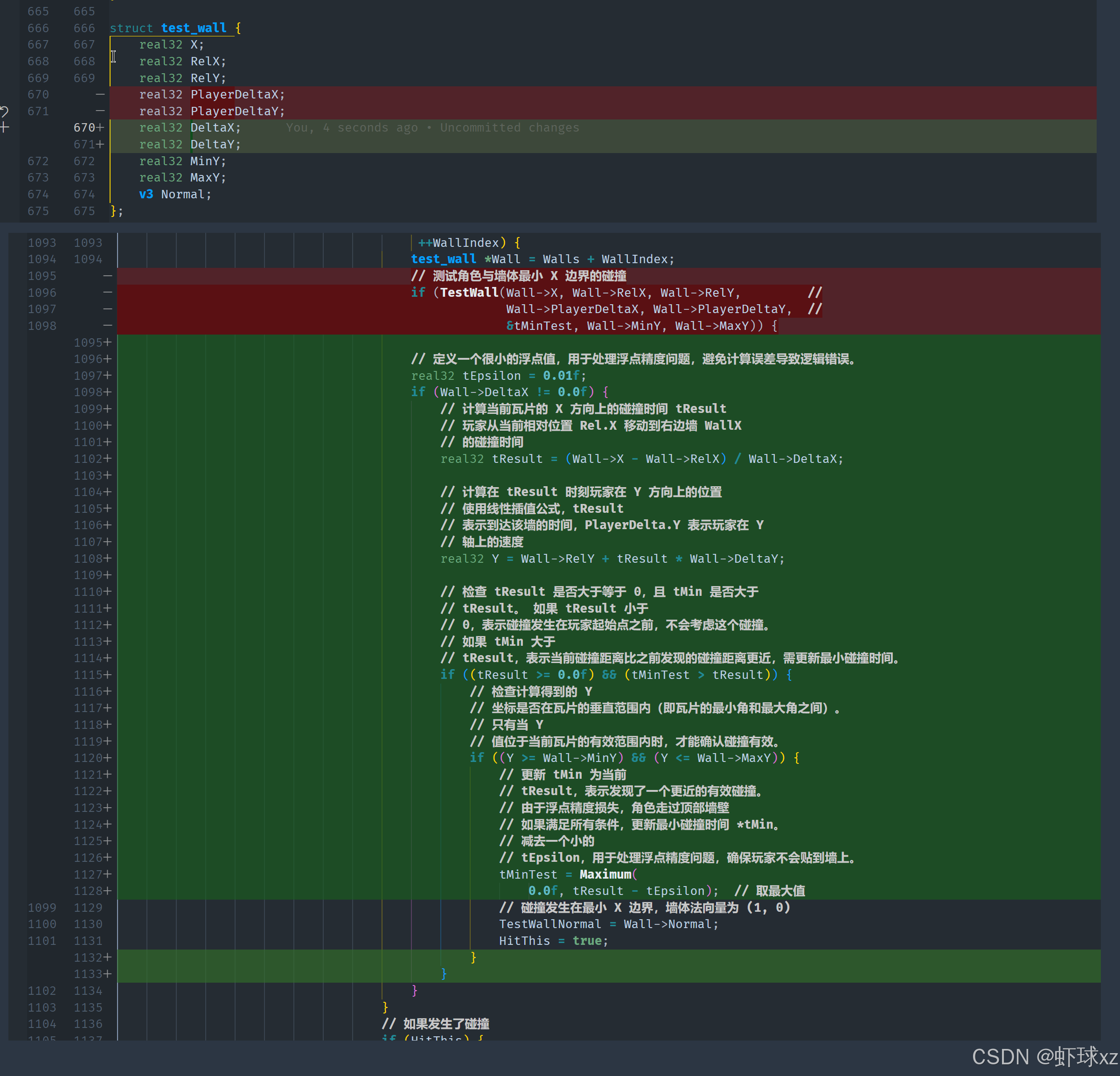Click the 'TestWallNormal = Wall->Normal;' line
Image resolution: width=1120 pixels, height=1076 pixels.
pos(609,924)
